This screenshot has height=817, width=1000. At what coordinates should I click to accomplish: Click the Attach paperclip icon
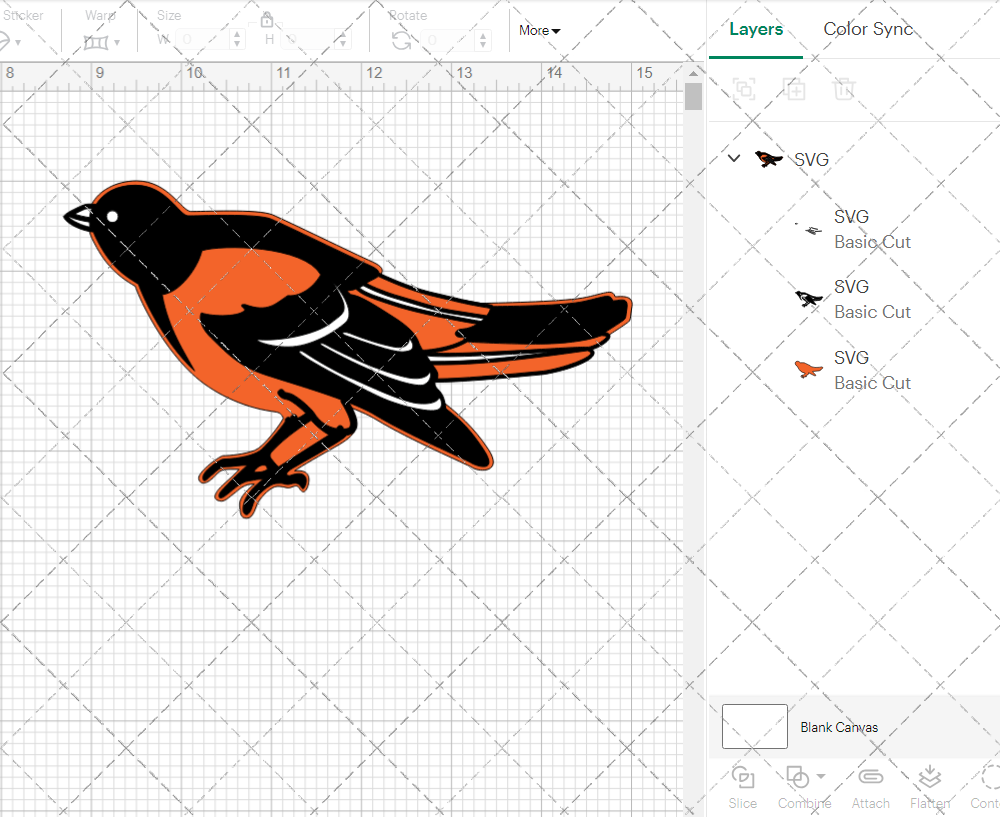coord(870,778)
